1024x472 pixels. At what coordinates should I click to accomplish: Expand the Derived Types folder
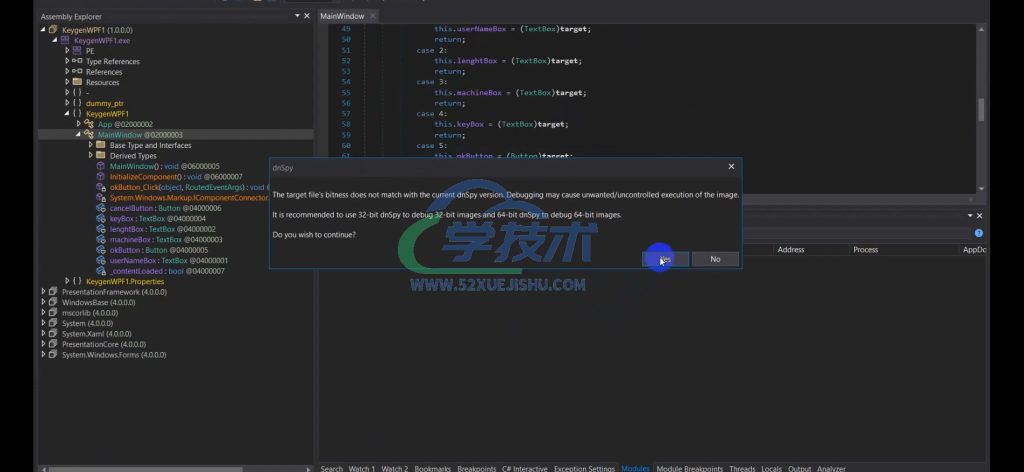pos(90,156)
